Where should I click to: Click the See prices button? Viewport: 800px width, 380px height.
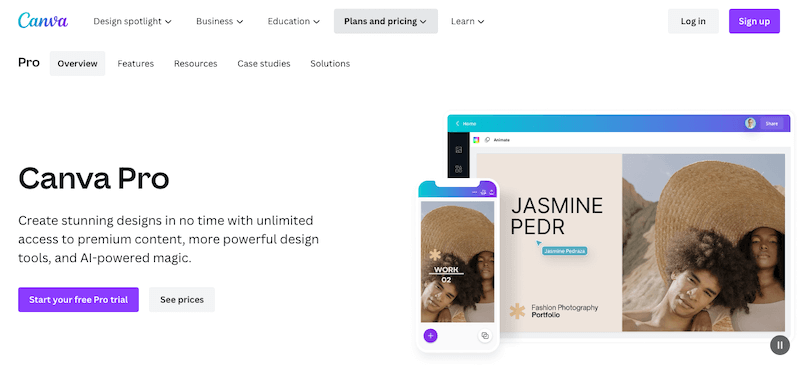pos(182,300)
